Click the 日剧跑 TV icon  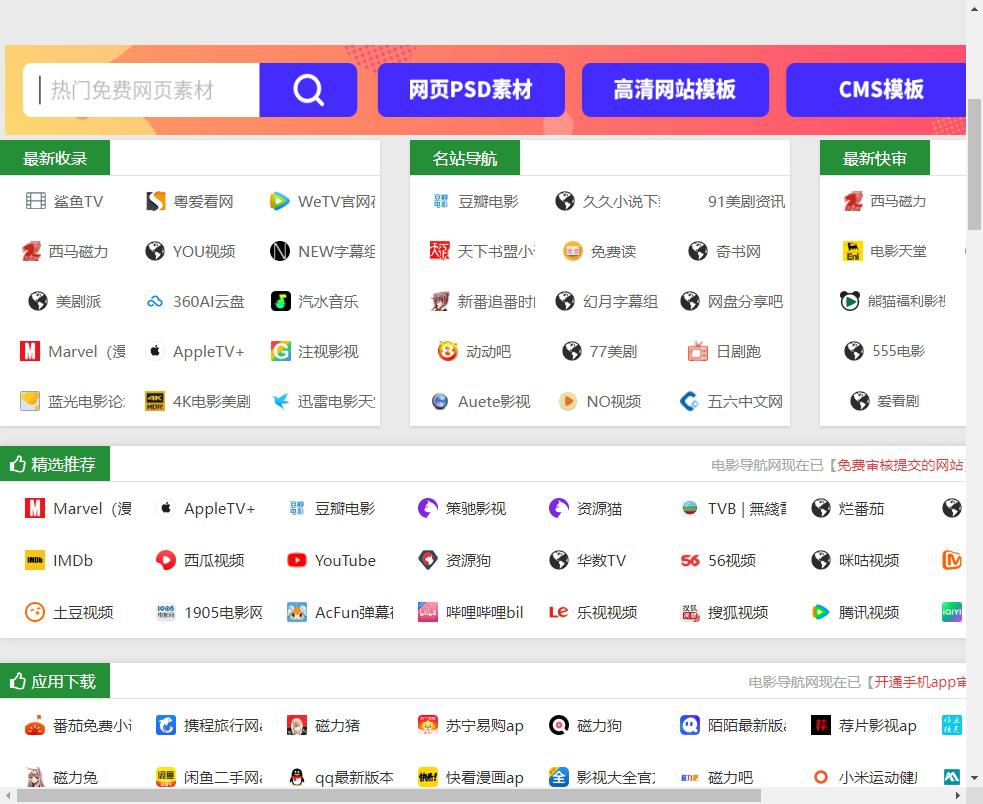click(698, 351)
